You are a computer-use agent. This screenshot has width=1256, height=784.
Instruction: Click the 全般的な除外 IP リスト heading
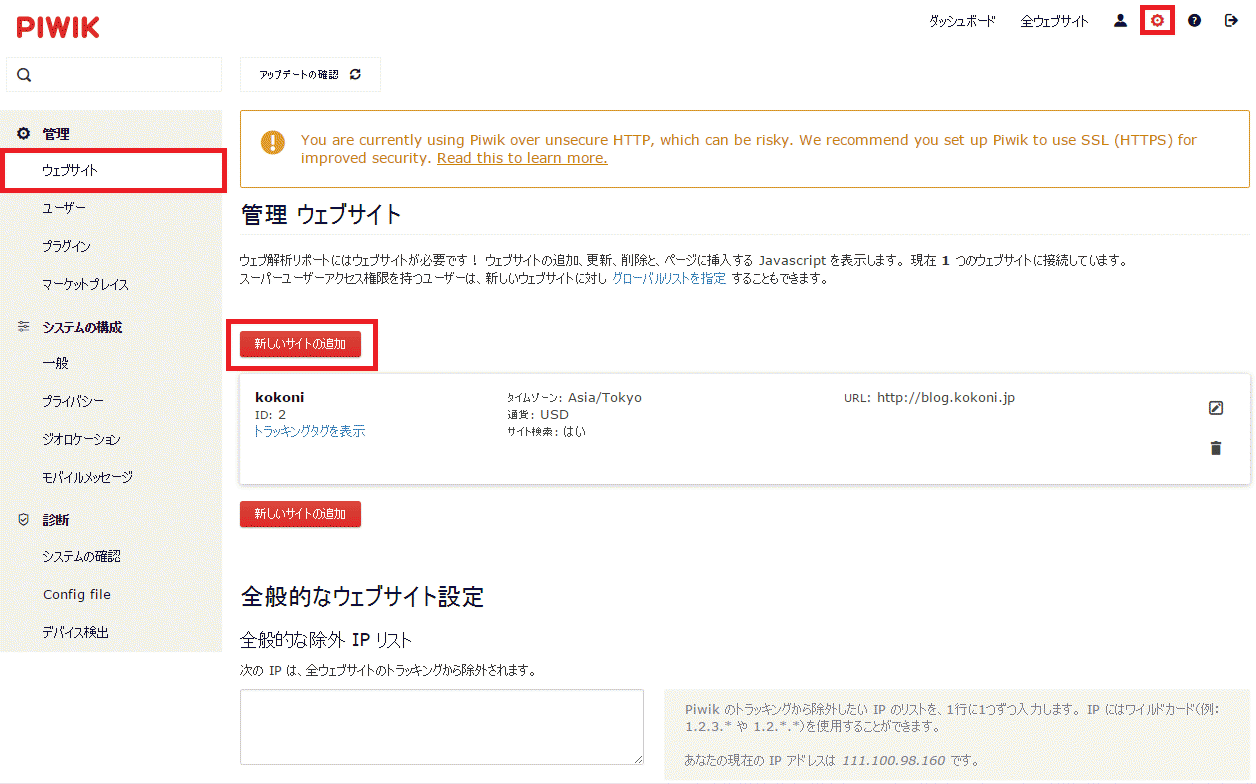326,640
